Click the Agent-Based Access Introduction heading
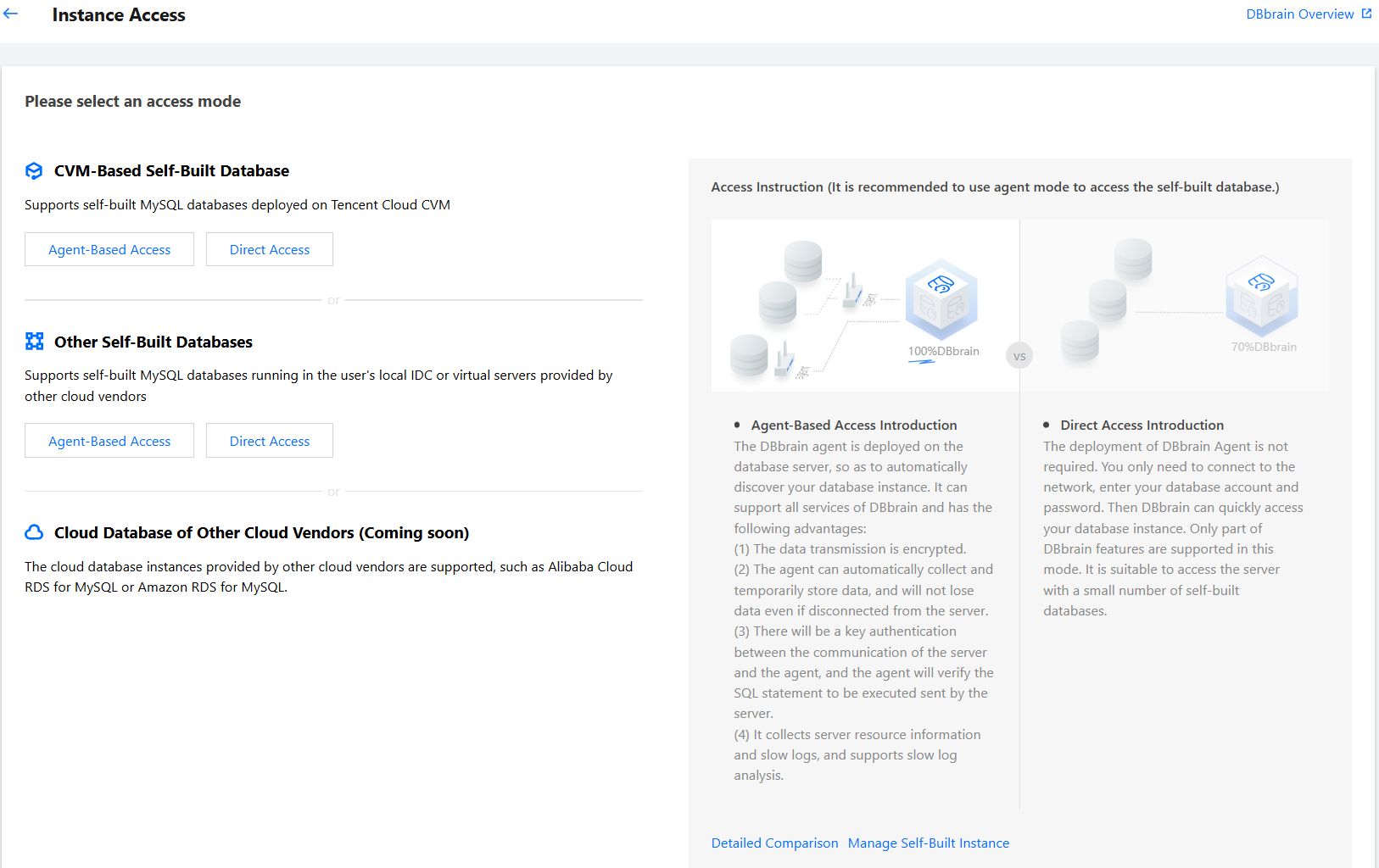The image size is (1379, 868). point(854,425)
